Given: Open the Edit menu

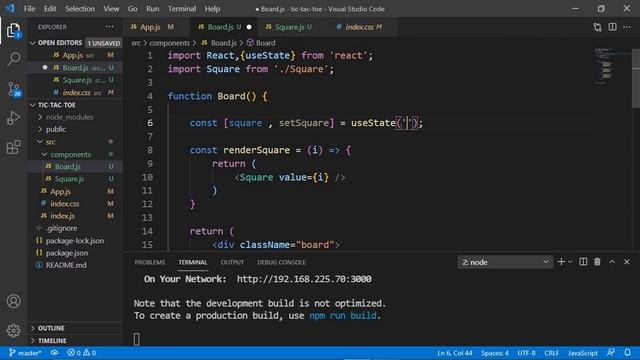Looking at the screenshot, I should [50, 9].
